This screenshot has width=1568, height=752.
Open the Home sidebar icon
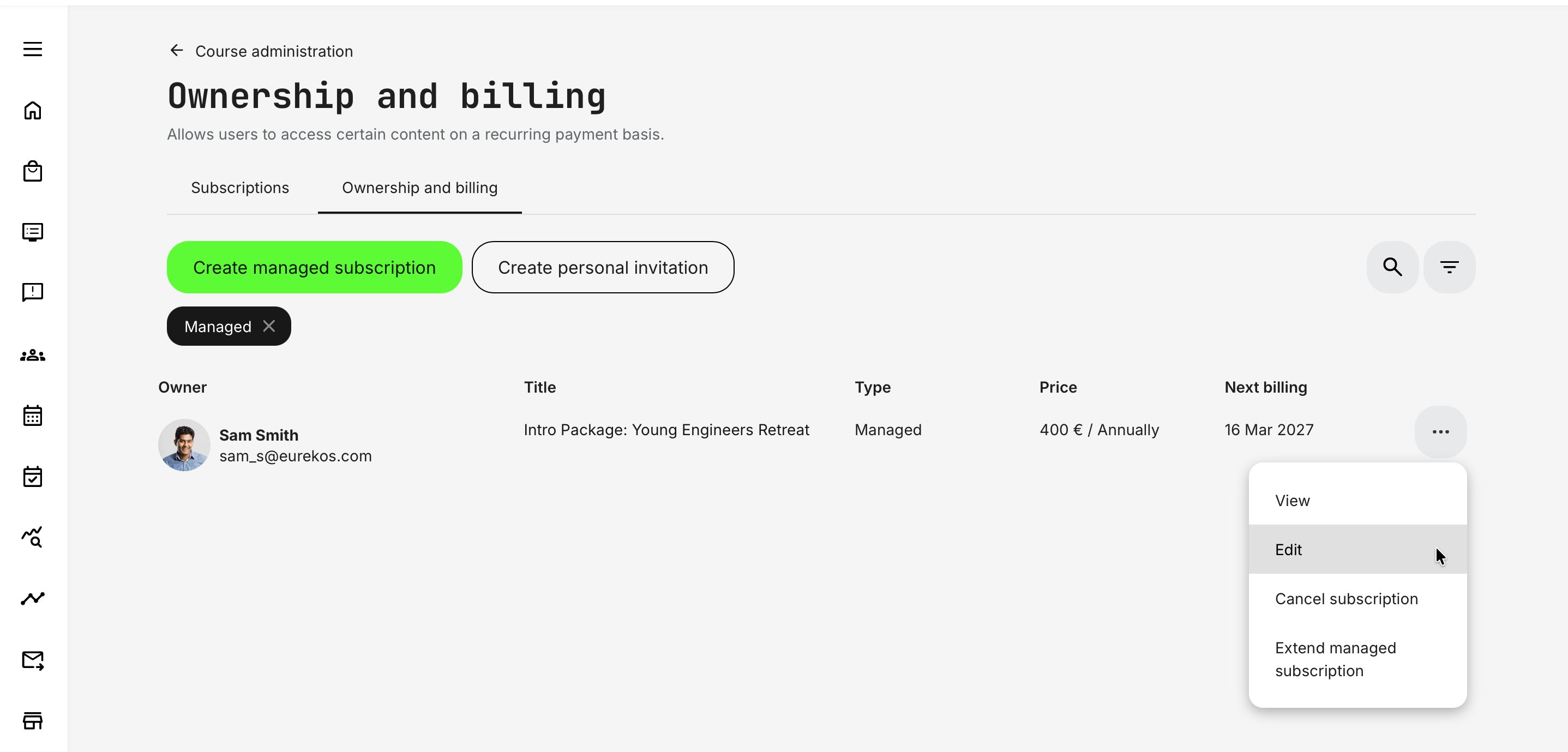coord(32,111)
